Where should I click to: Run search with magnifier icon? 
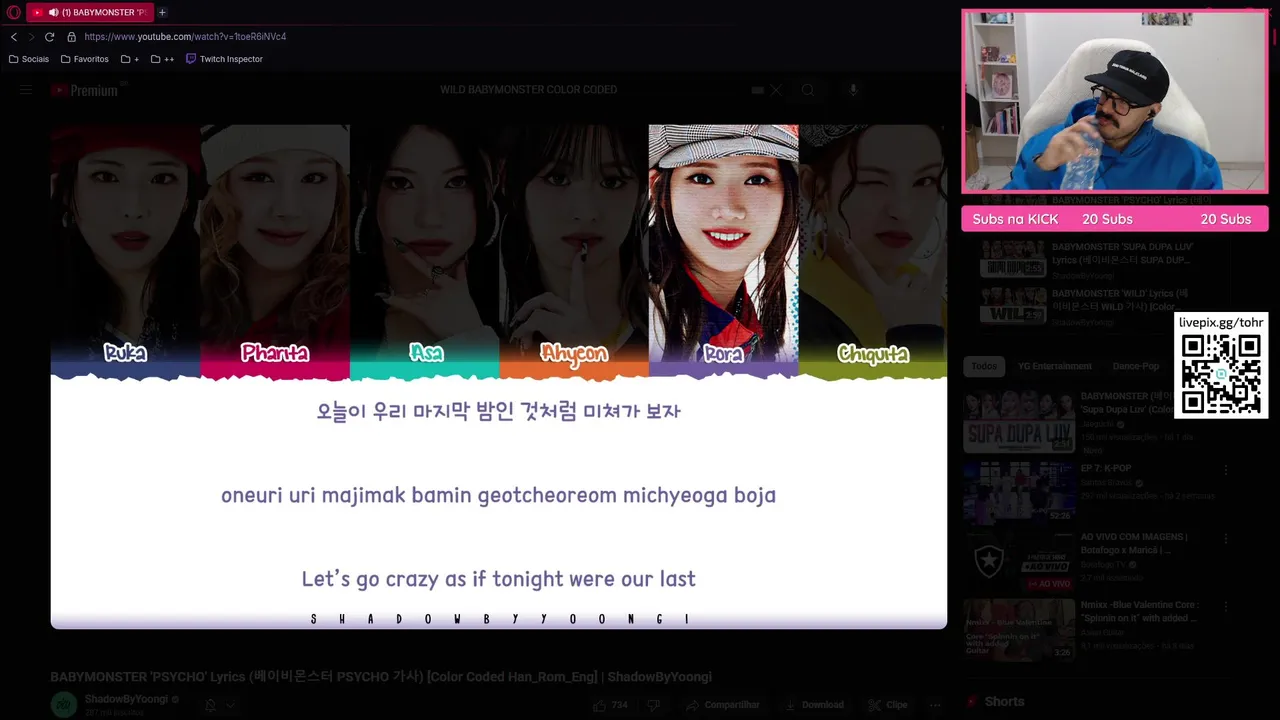(808, 90)
